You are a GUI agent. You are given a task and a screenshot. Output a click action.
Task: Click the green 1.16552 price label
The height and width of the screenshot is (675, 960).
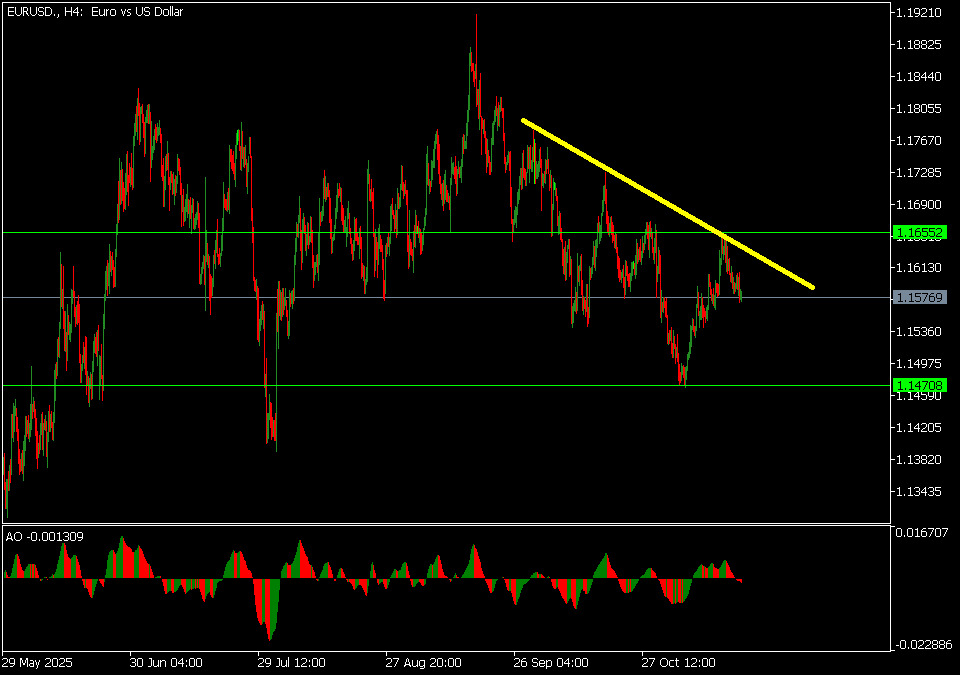[x=917, y=232]
